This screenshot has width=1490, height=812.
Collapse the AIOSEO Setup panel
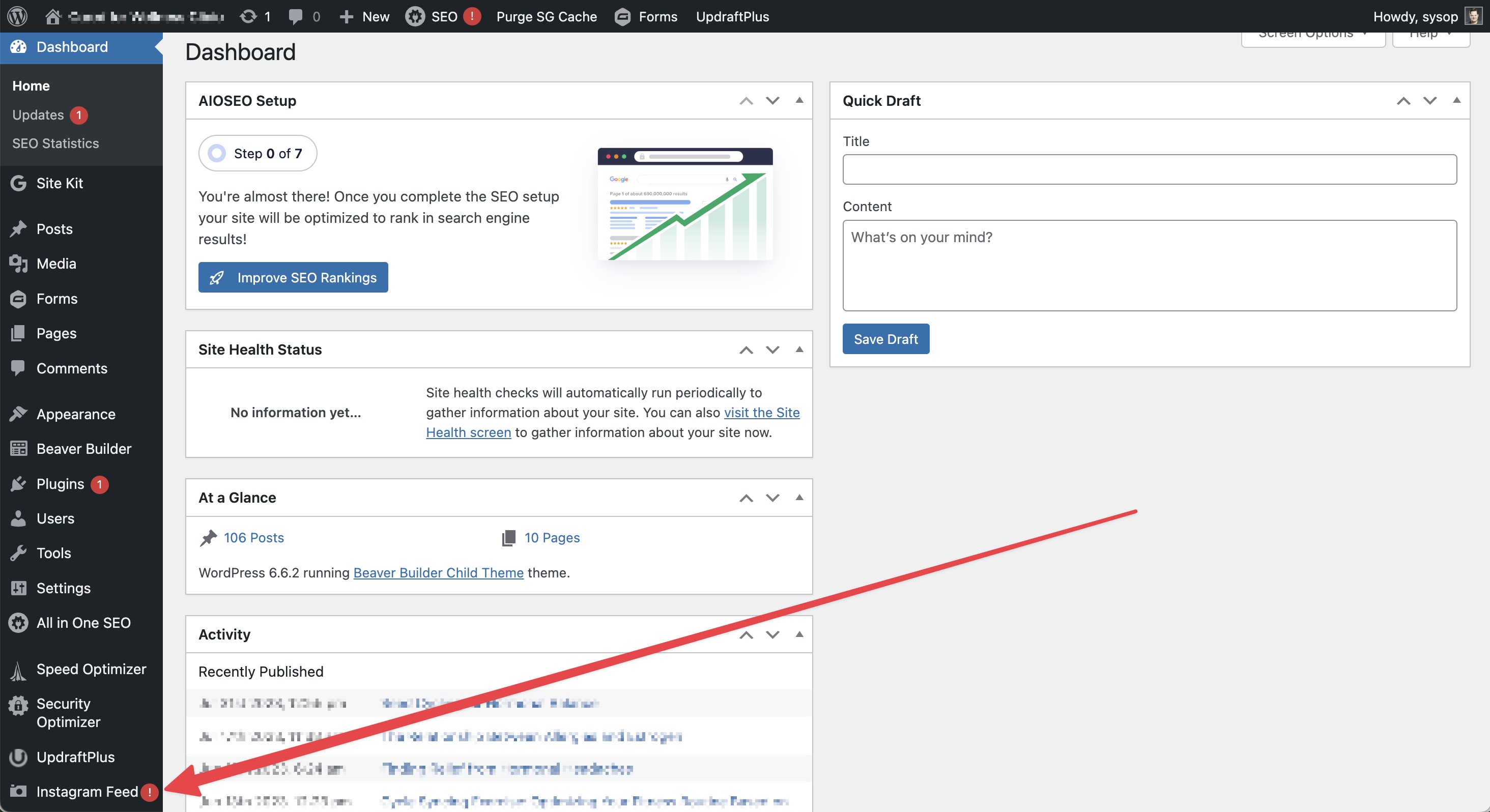click(799, 100)
